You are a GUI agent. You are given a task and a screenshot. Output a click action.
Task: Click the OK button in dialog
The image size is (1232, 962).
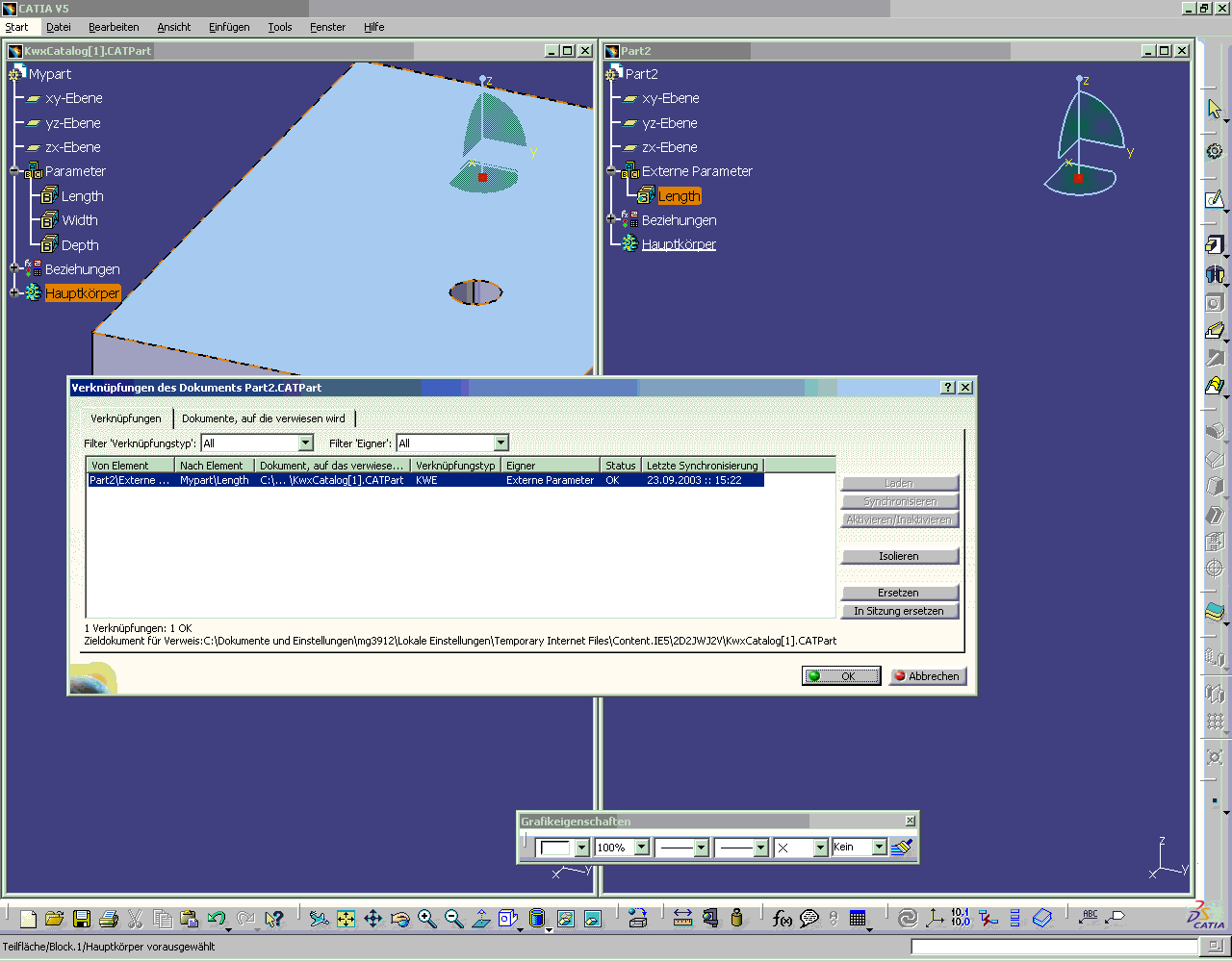click(x=841, y=676)
